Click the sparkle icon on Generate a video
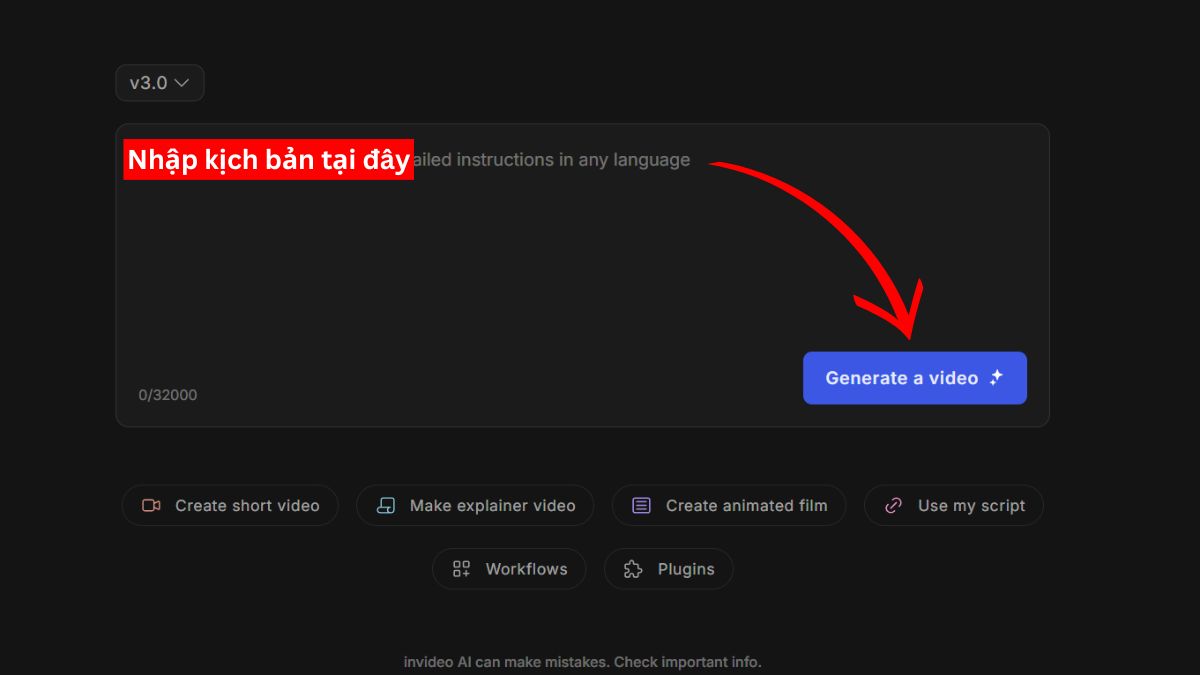 (x=996, y=378)
